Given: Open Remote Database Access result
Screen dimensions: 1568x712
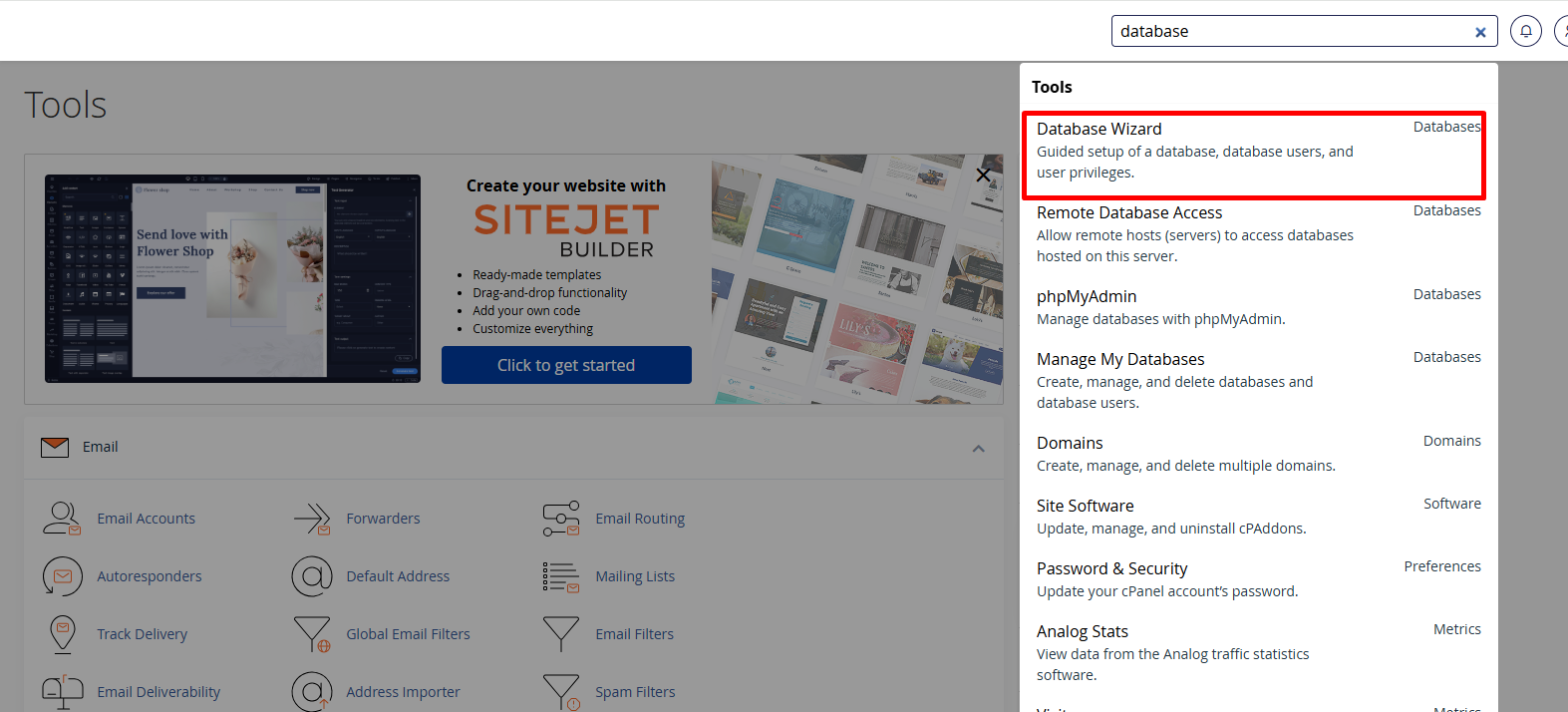Looking at the screenshot, I should [1128, 212].
